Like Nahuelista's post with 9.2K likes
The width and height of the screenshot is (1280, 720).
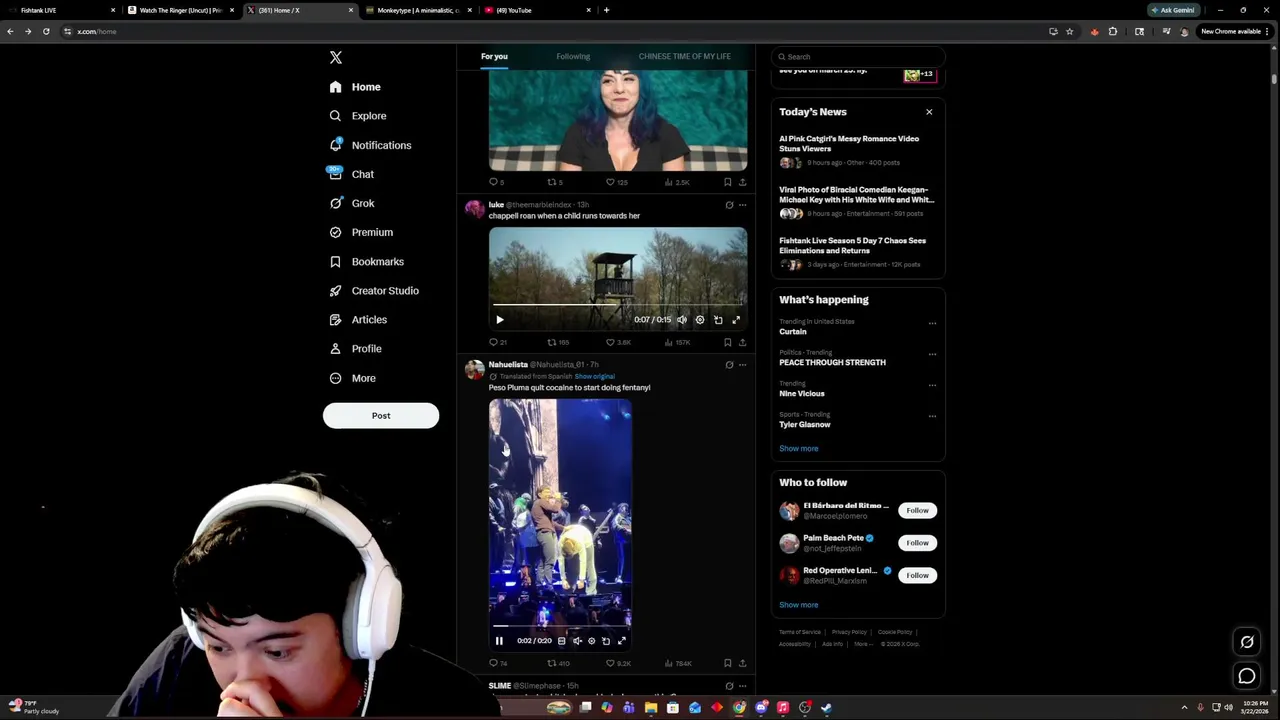click(618, 663)
